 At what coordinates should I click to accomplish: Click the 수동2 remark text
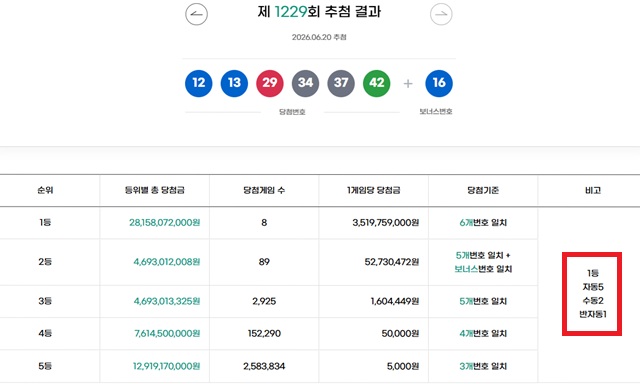click(x=593, y=301)
